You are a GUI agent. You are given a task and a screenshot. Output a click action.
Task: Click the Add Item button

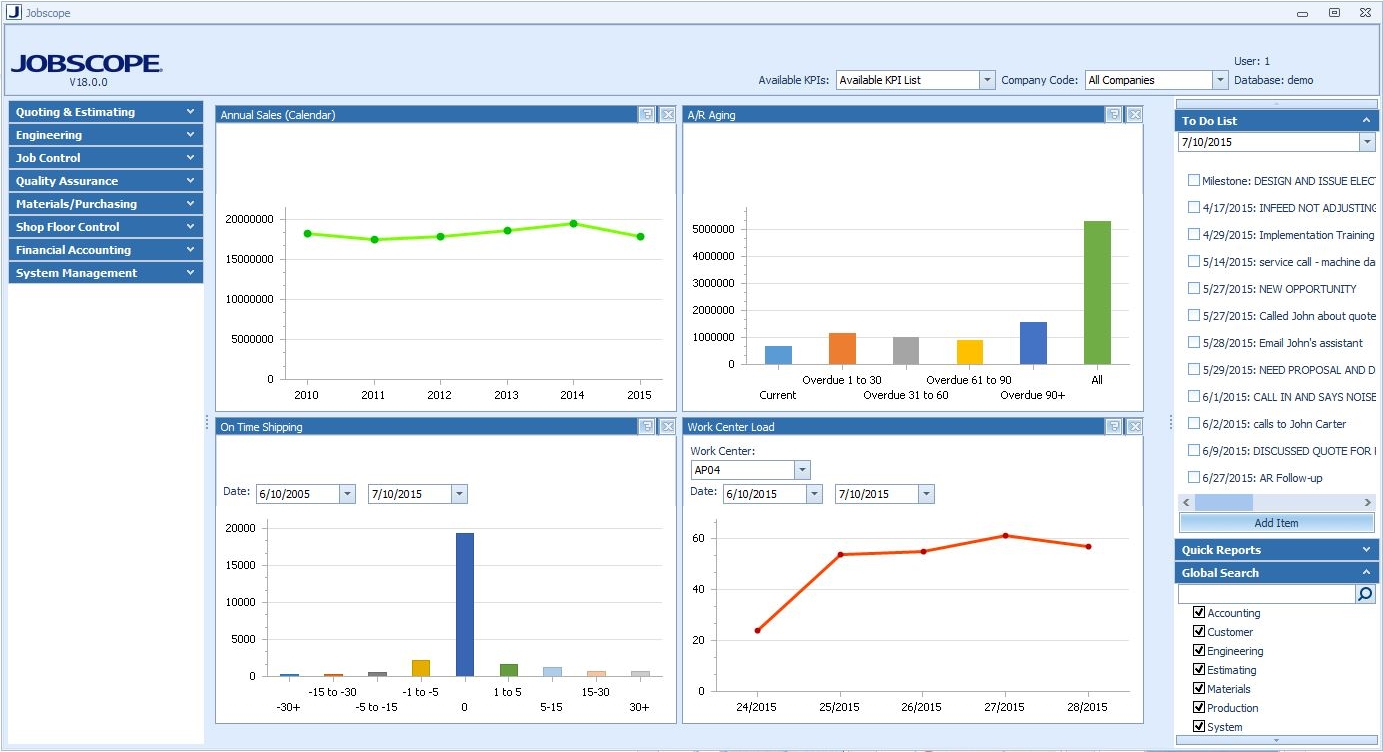click(x=1276, y=522)
